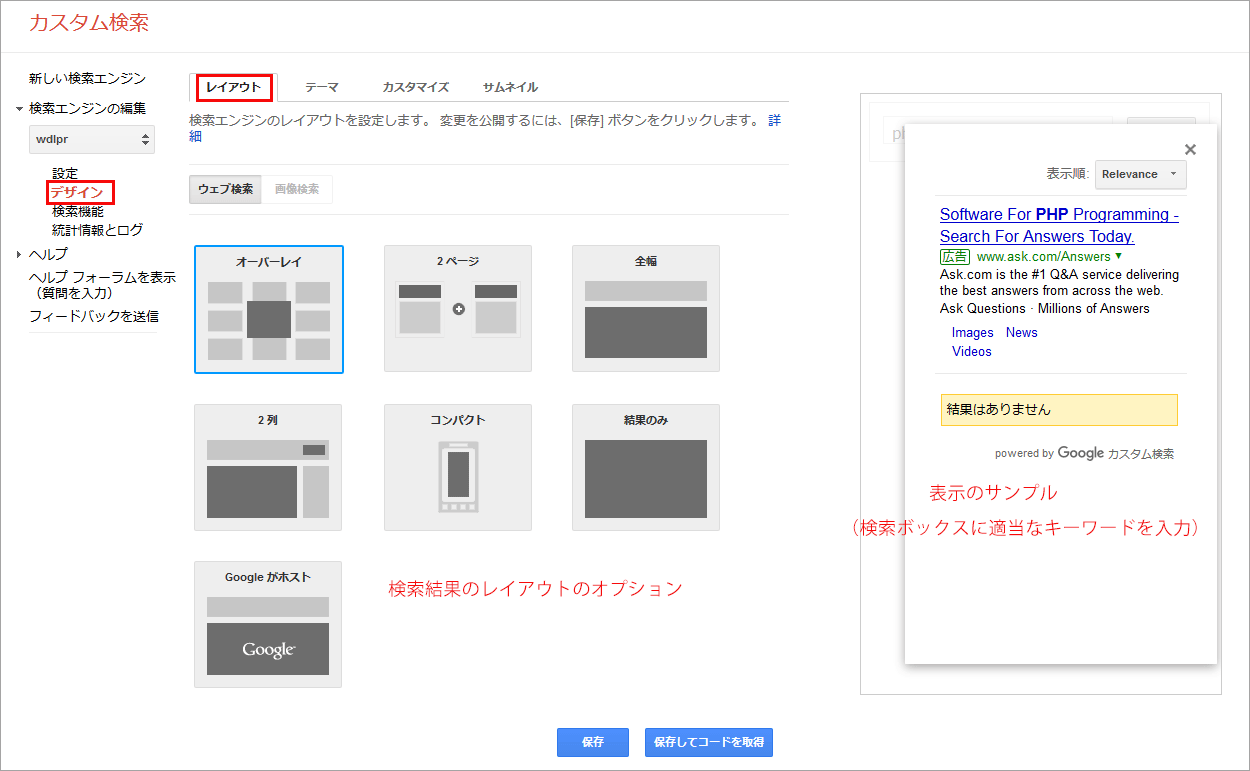Select the 画像検索 toggle tab
1250x771 pixels.
(x=297, y=189)
